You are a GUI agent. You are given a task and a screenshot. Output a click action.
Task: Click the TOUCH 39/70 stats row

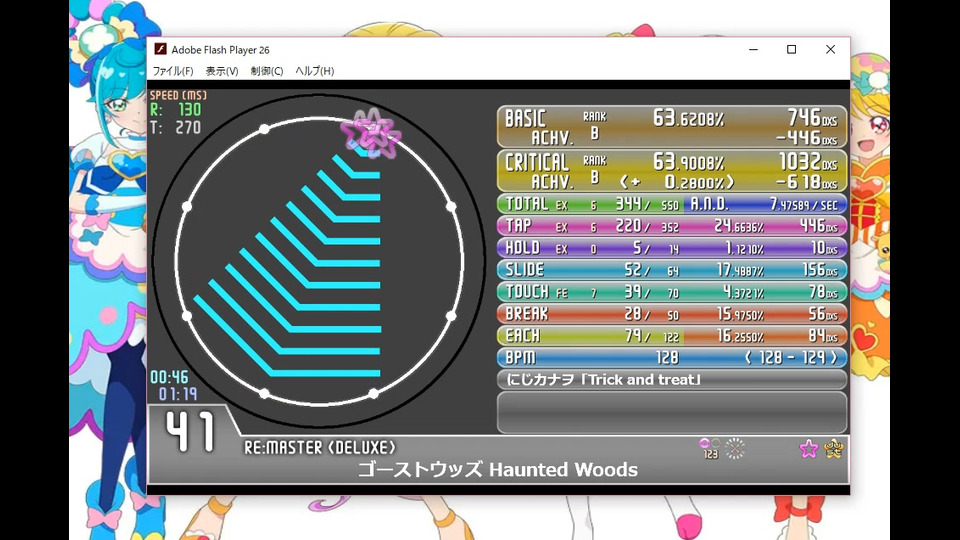coord(672,292)
